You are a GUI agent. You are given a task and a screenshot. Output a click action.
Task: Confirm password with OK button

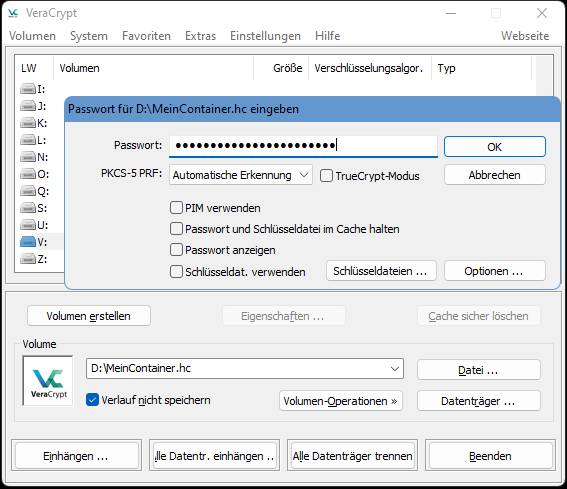click(x=495, y=147)
